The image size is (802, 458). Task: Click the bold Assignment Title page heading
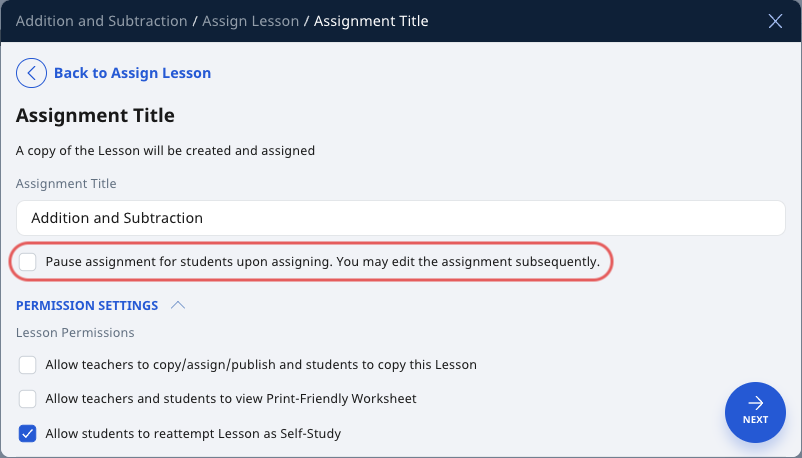pyautogui.click(x=95, y=115)
